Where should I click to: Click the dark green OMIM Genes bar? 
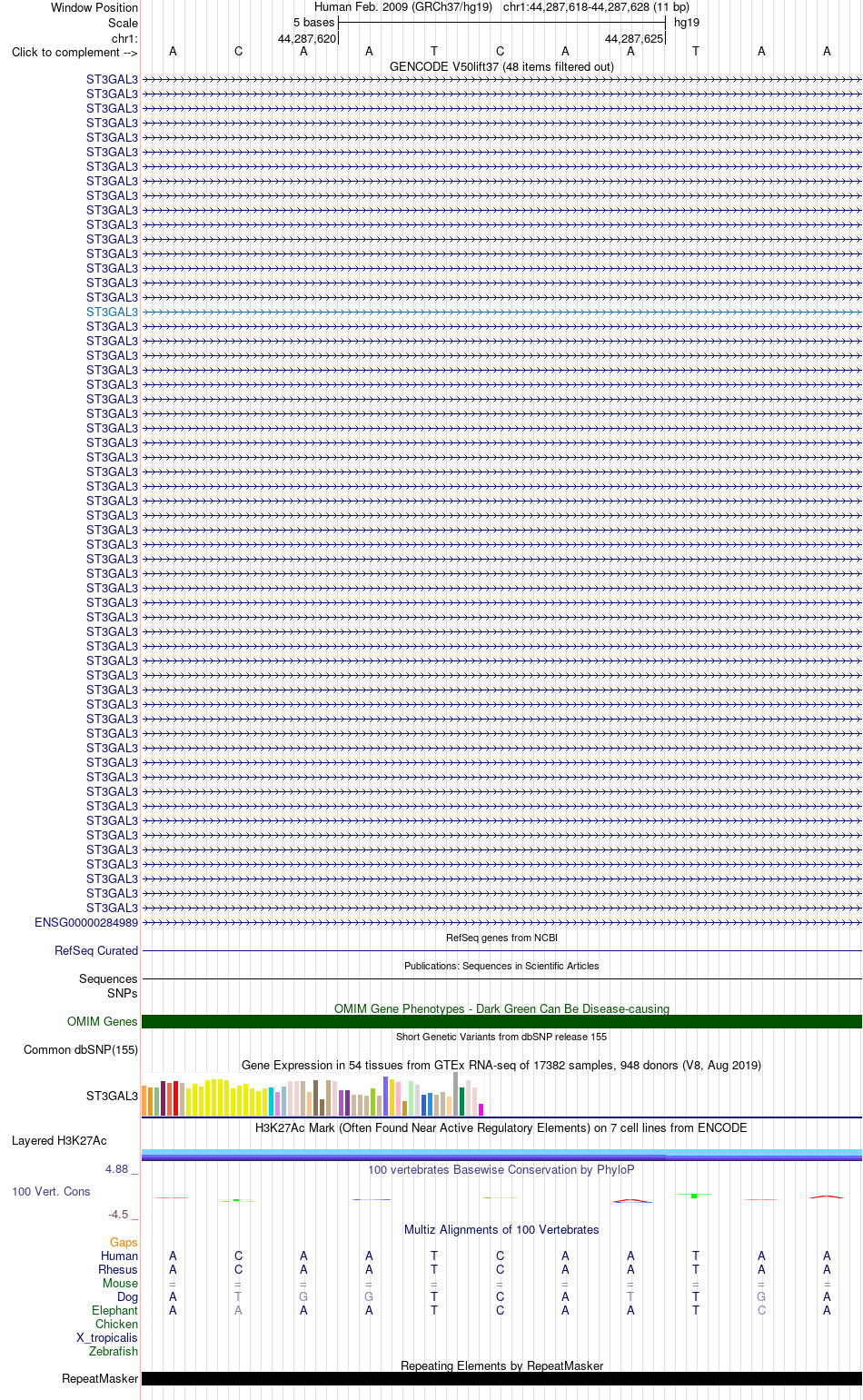click(x=501, y=1021)
